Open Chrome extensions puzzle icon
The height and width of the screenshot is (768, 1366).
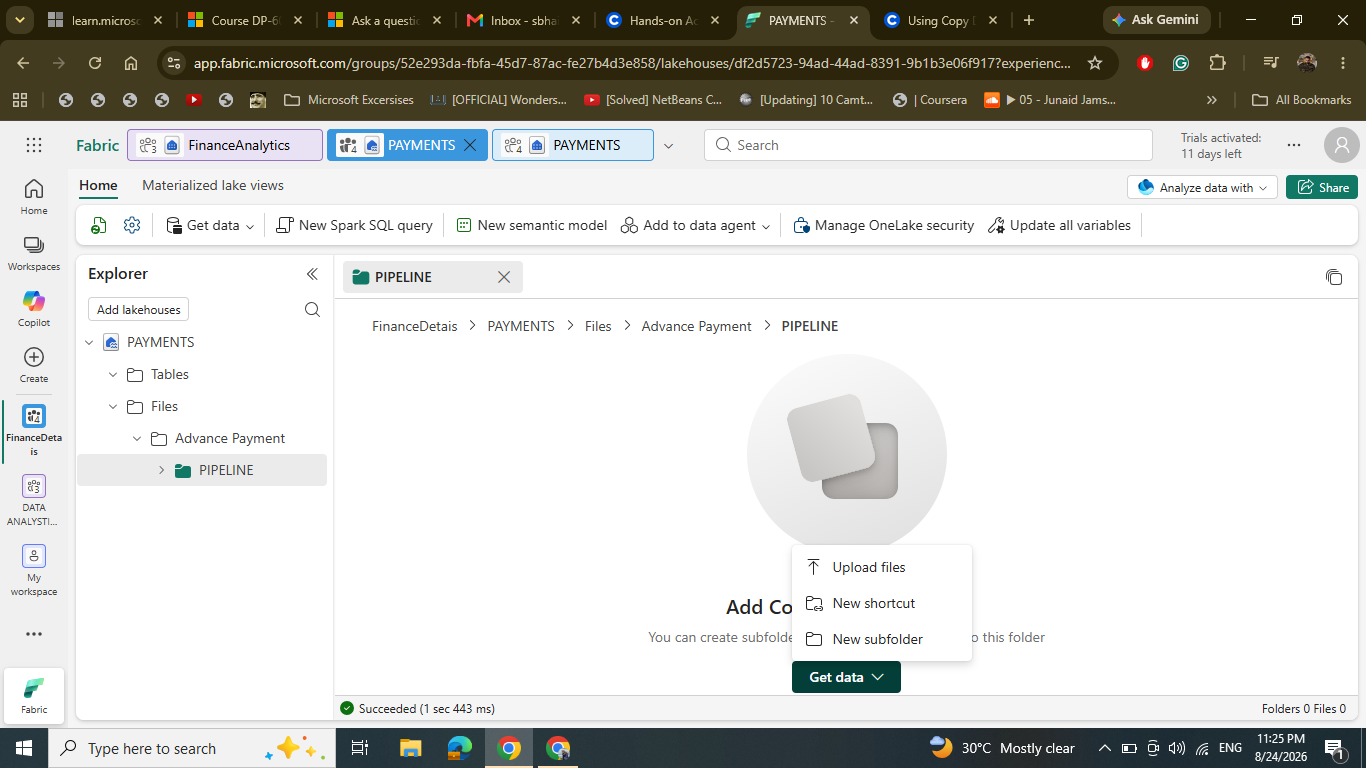pos(1217,62)
